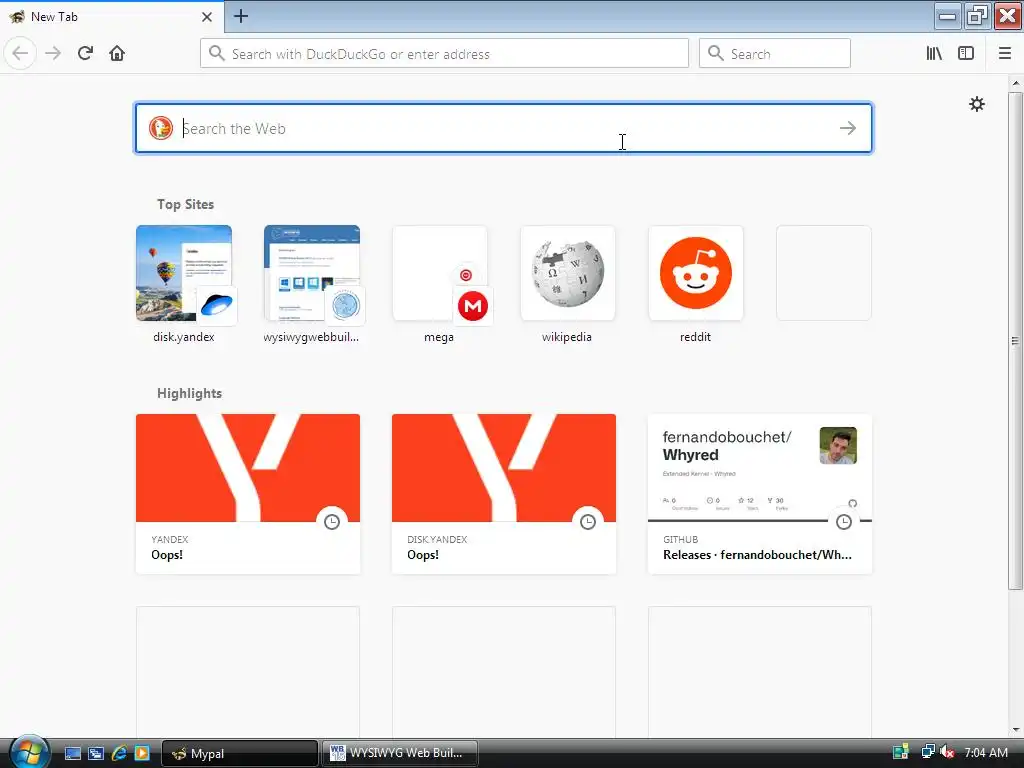
Task: Click history clock icon on YANDEX card
Action: pos(332,522)
